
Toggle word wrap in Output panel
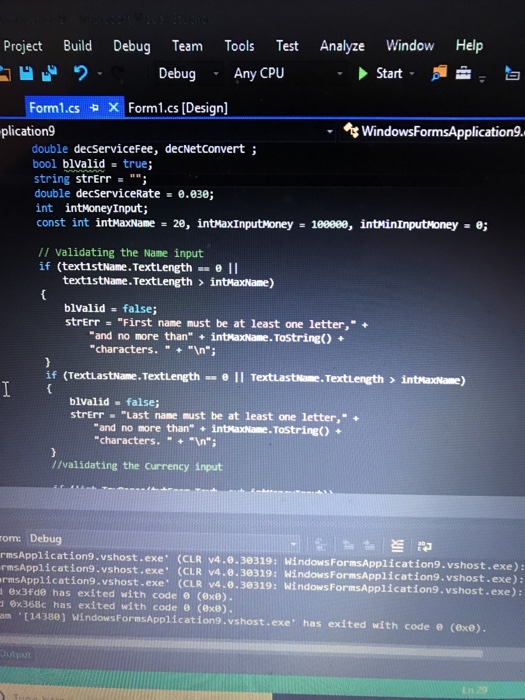tap(424, 546)
